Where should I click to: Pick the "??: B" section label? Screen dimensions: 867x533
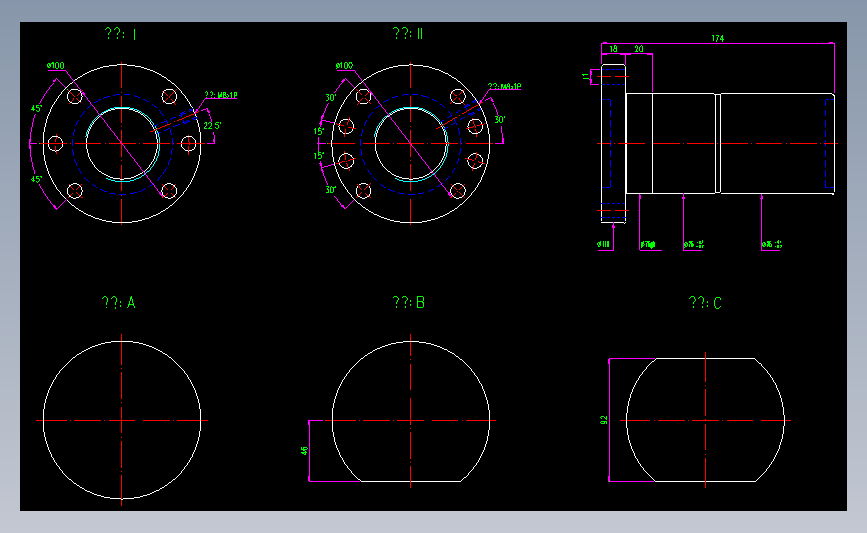pos(409,302)
